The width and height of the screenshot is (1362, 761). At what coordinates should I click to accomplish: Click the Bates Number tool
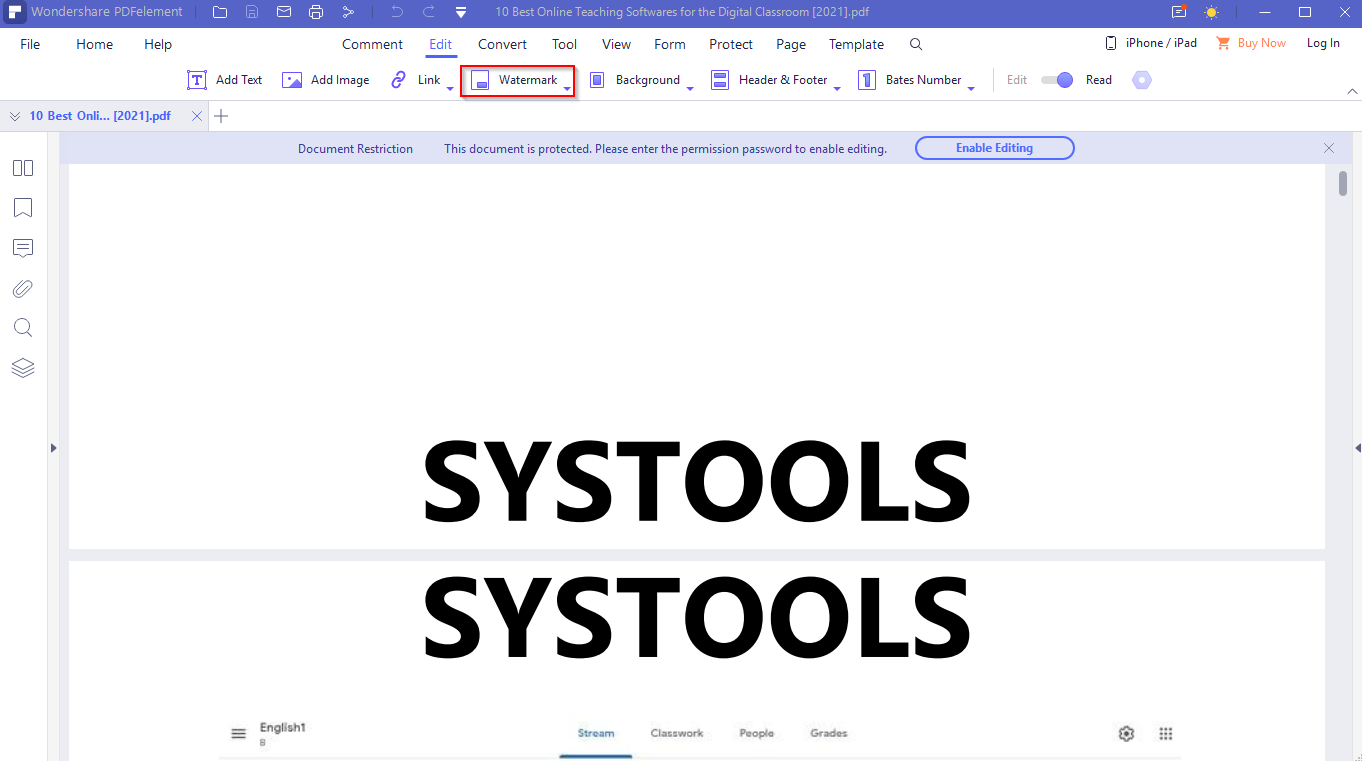click(910, 80)
